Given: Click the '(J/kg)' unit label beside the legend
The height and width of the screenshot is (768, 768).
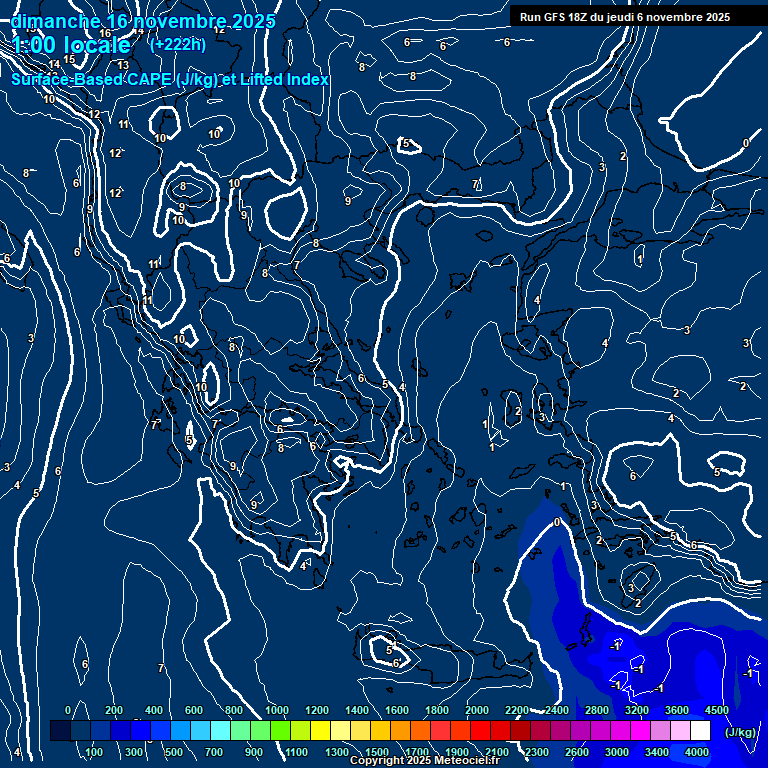Looking at the screenshot, I should click(740, 732).
